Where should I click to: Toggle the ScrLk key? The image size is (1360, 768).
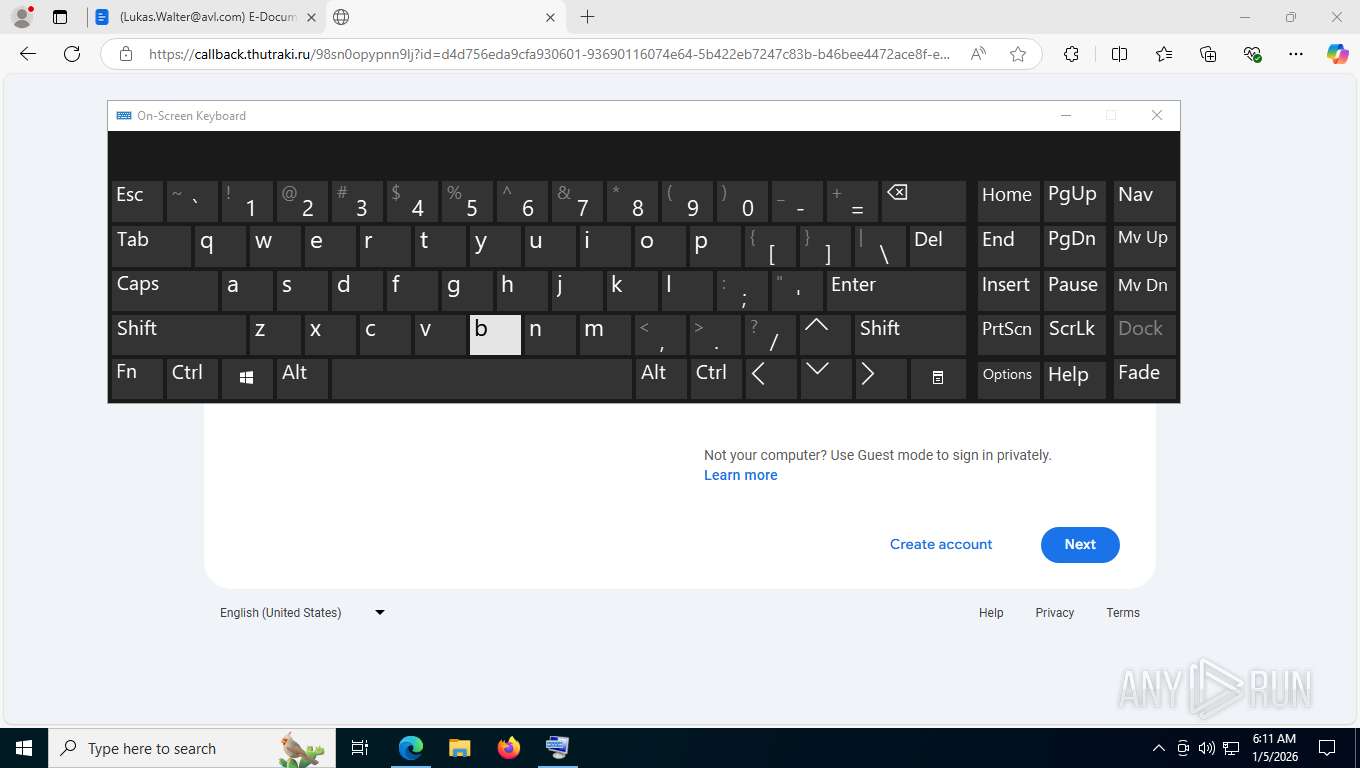tap(1074, 334)
